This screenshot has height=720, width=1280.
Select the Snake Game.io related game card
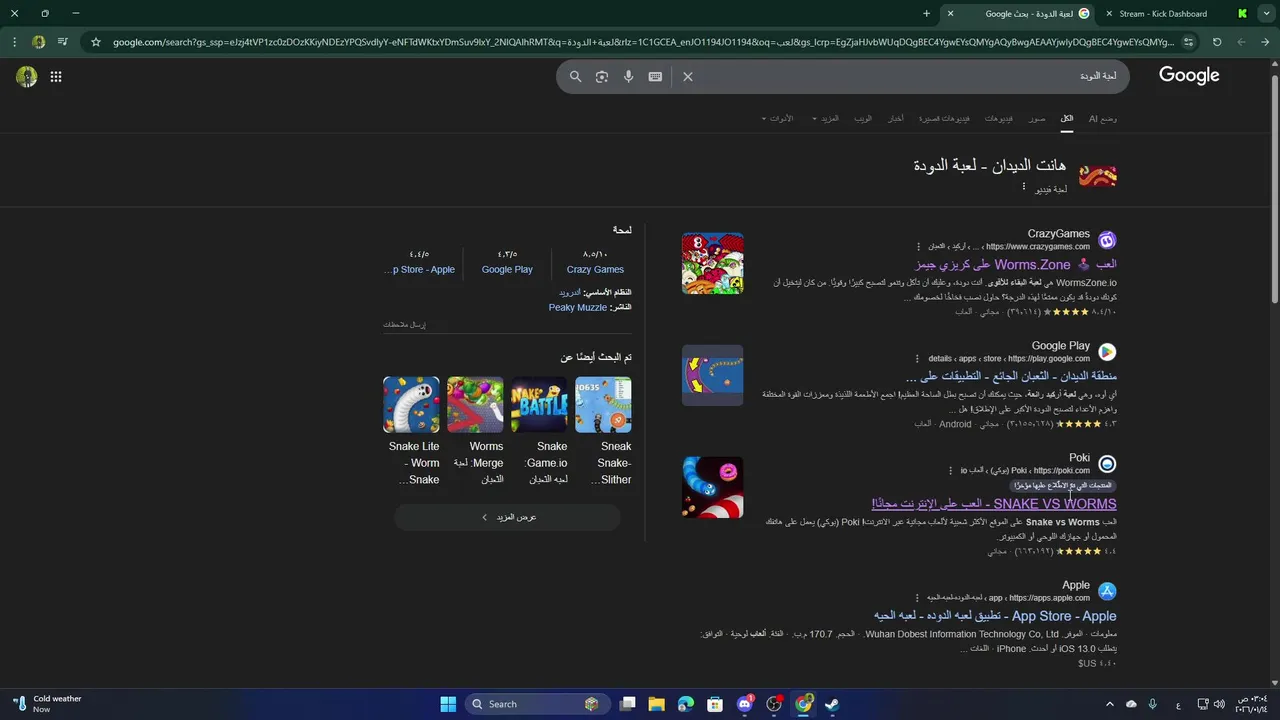click(539, 432)
